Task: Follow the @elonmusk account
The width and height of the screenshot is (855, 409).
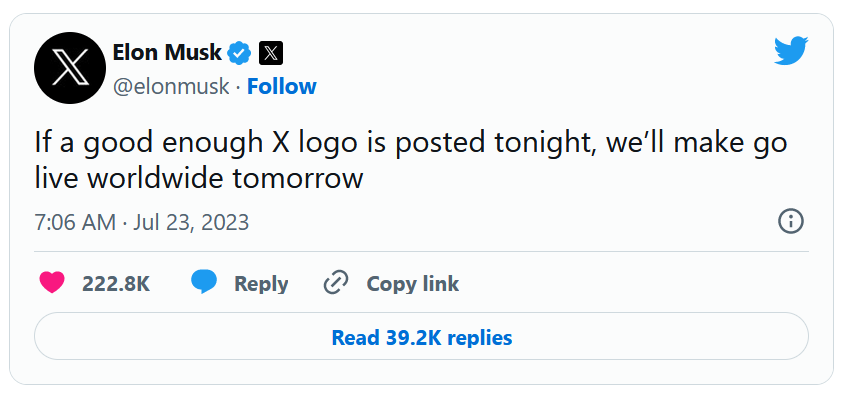Action: click(x=282, y=86)
